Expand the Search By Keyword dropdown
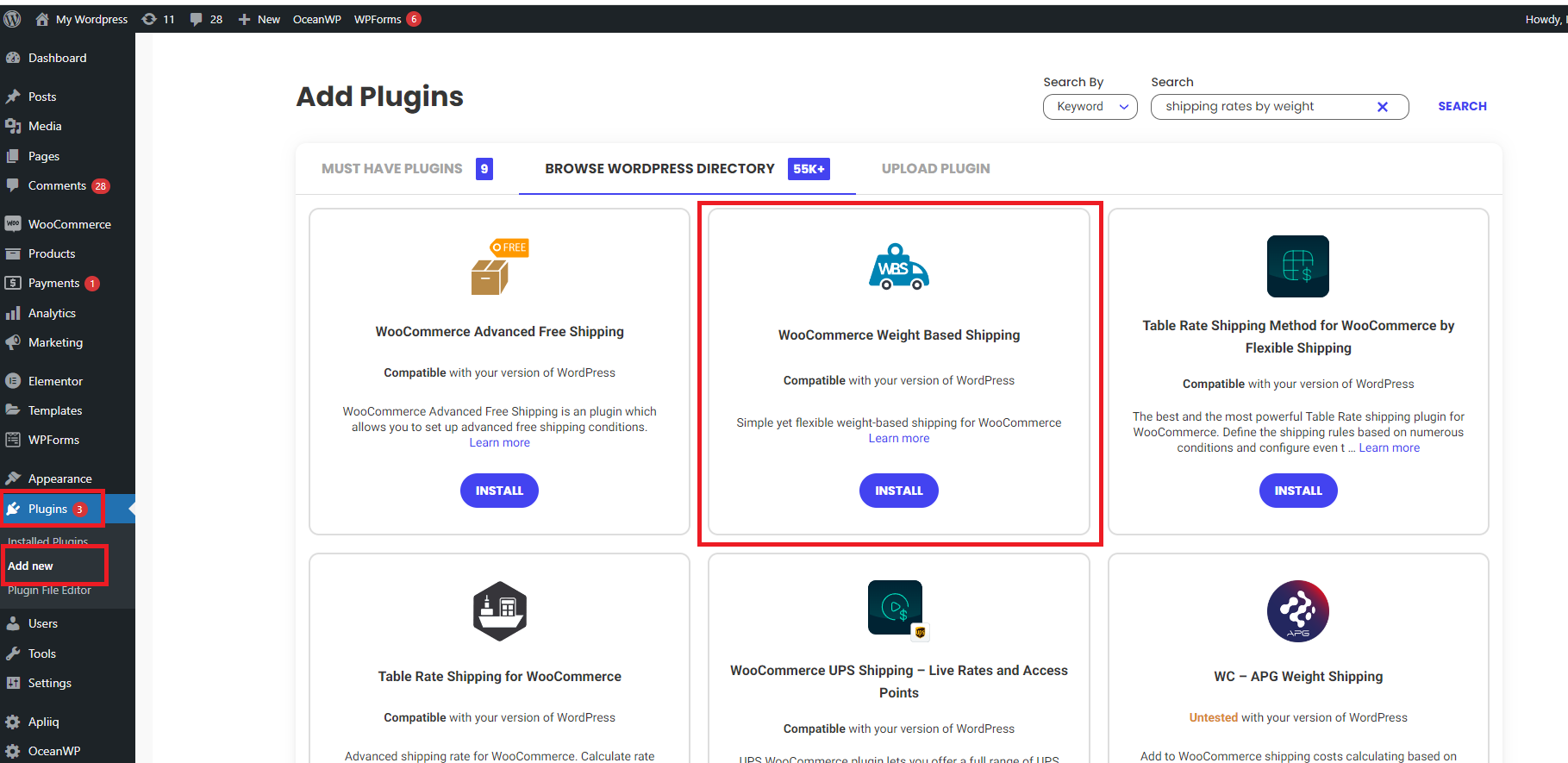Screen dimensions: 1568x763 (x=1090, y=106)
